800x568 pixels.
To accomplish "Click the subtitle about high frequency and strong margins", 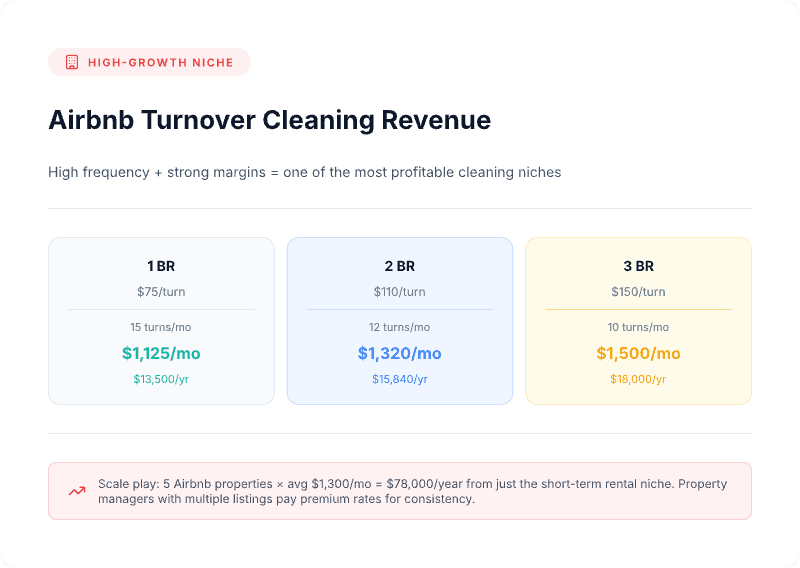I will click(305, 172).
